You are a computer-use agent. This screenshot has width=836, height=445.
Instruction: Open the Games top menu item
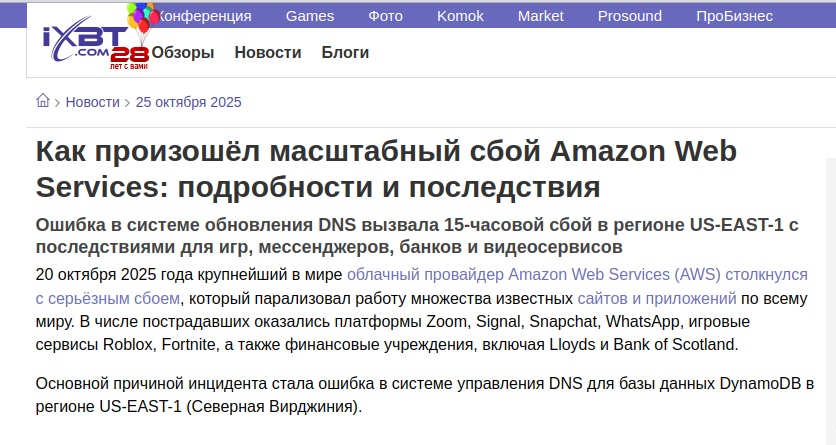310,16
